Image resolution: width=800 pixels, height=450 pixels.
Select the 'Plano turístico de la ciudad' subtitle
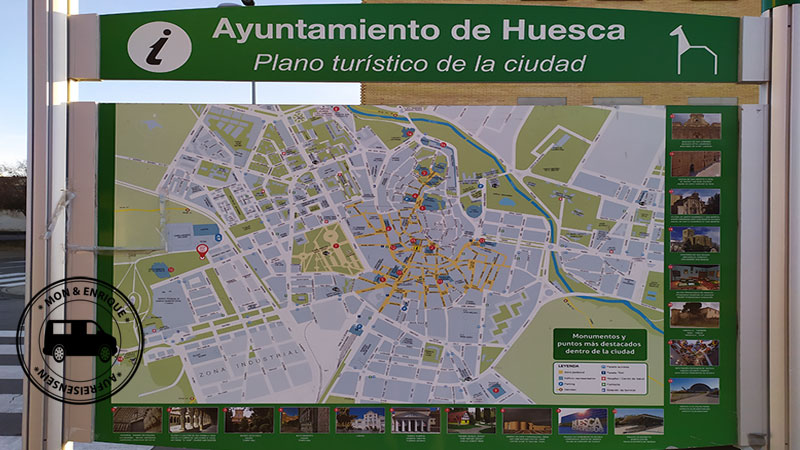click(419, 63)
